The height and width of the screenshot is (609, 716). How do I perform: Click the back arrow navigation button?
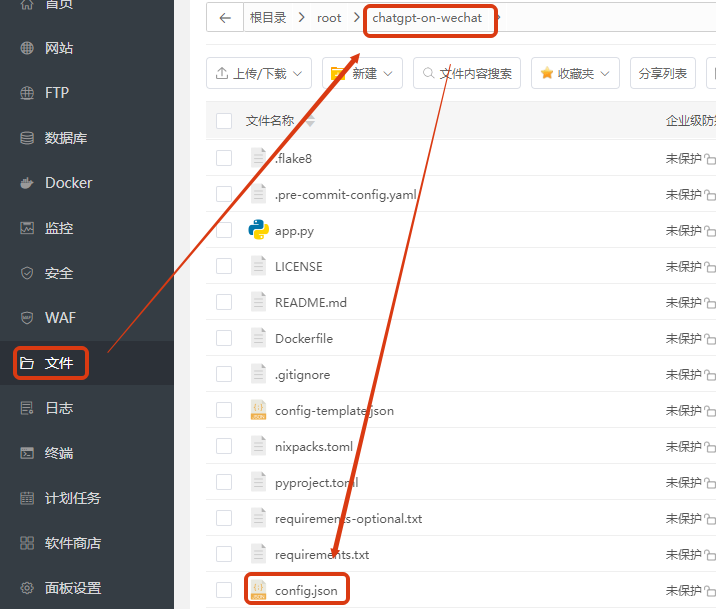pyautogui.click(x=225, y=18)
